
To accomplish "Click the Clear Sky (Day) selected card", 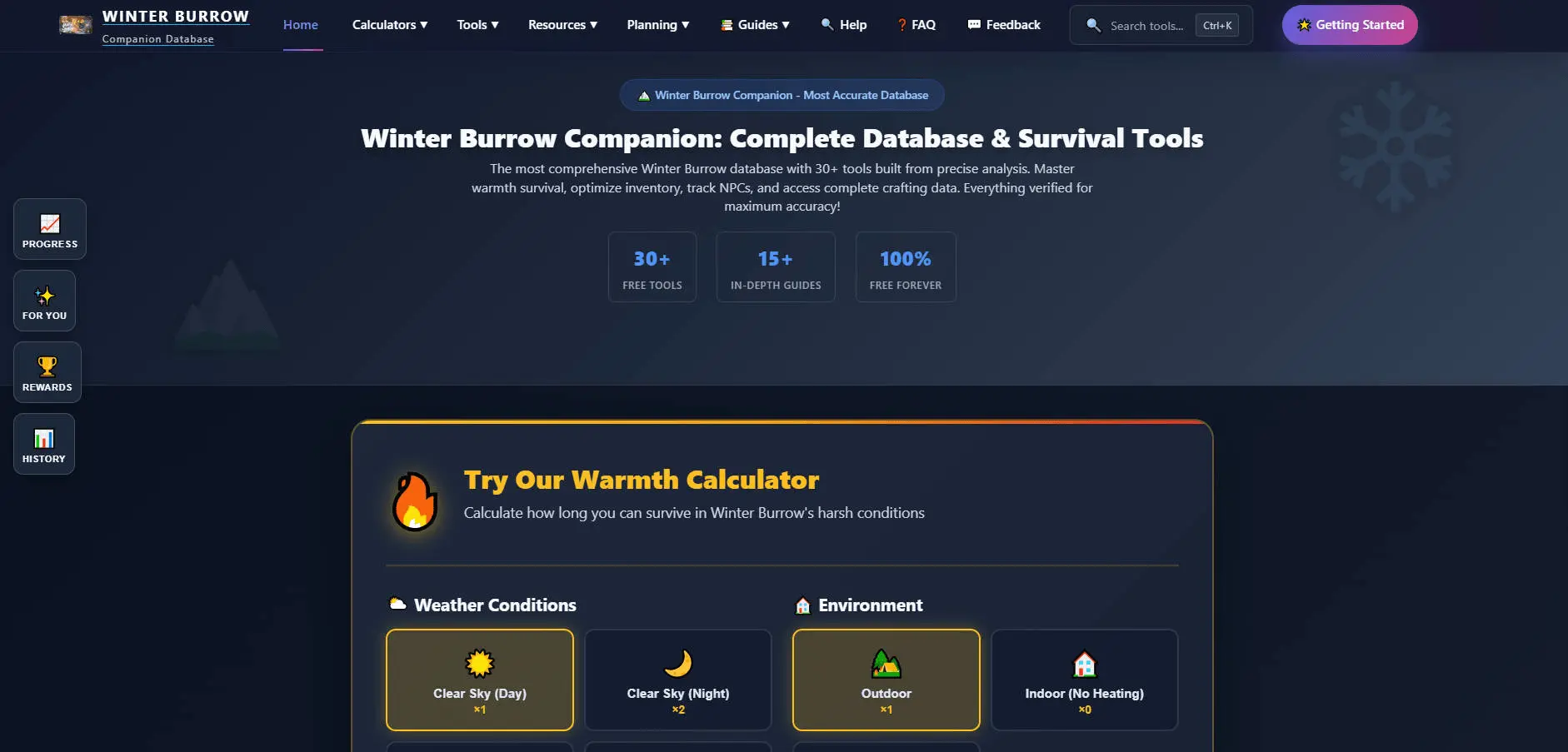I will pos(479,680).
